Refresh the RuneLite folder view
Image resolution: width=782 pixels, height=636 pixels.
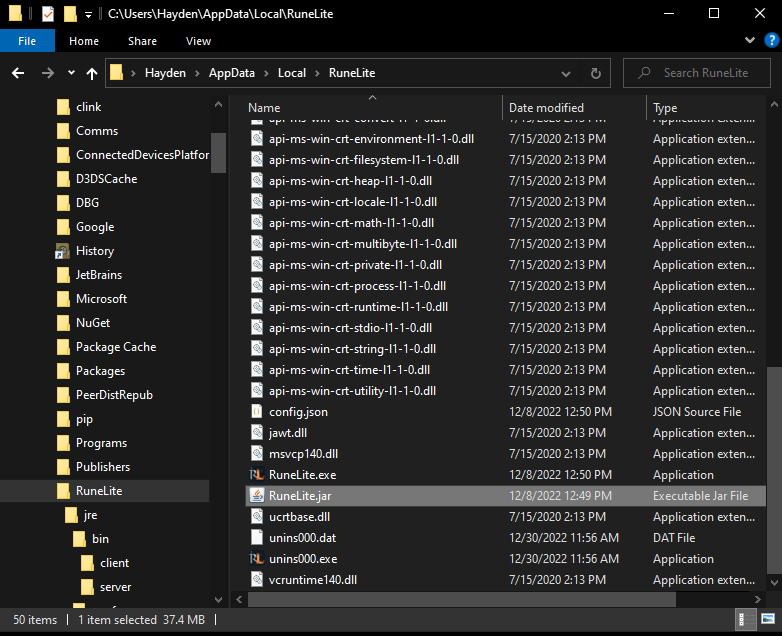pos(595,73)
